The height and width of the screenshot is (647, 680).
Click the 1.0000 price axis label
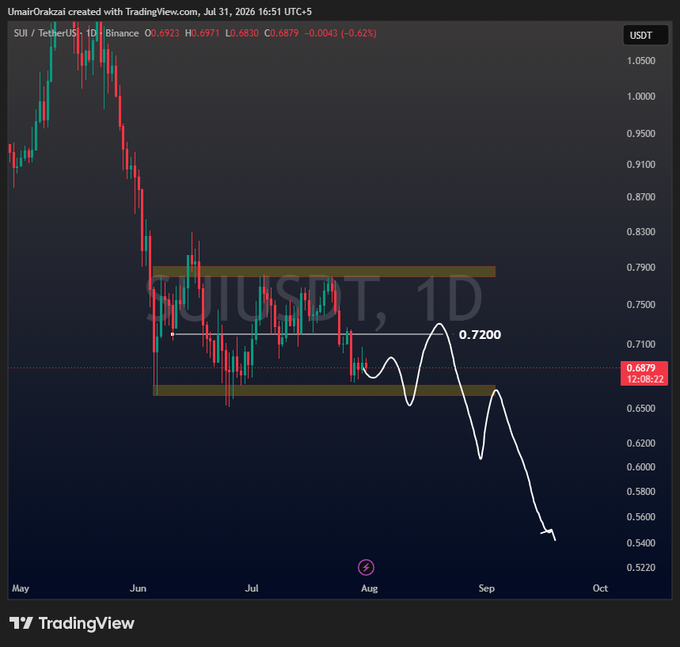[x=641, y=96]
